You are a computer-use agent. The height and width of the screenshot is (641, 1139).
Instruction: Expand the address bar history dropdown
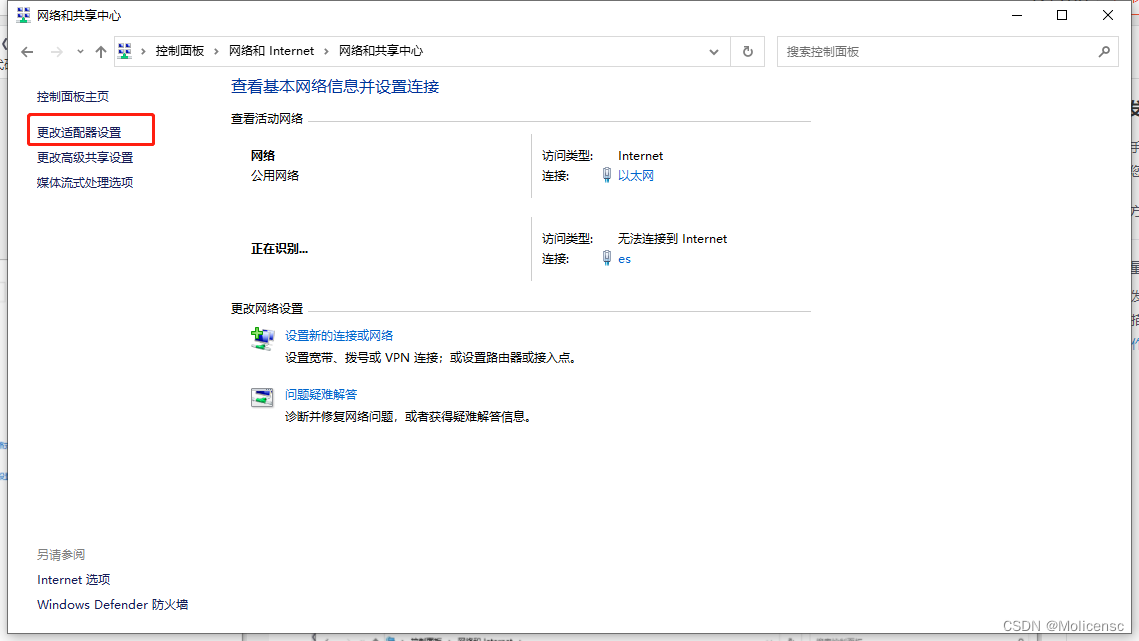point(713,51)
